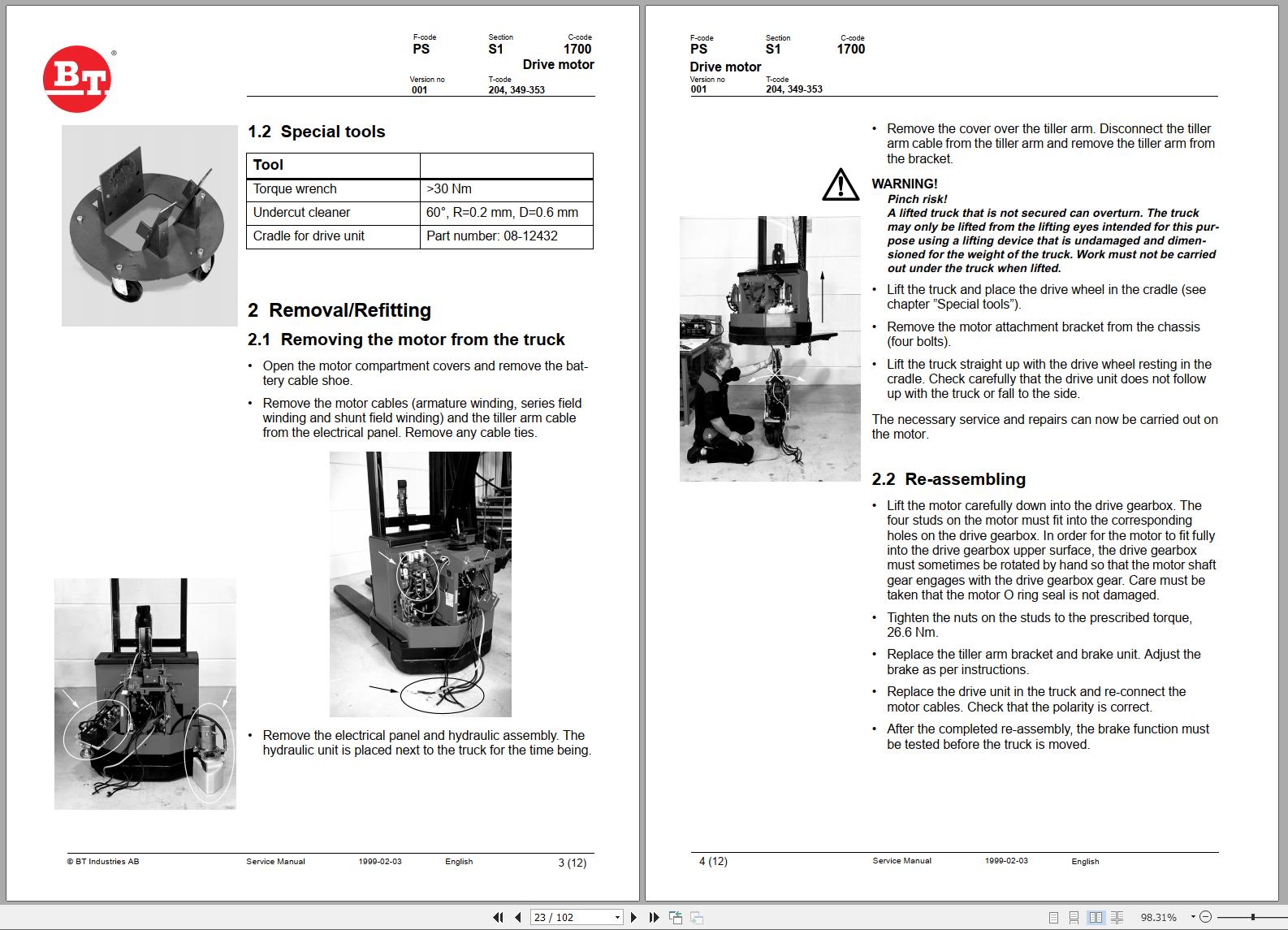Click the 98.31% zoom percentage field
This screenshot has width=1288, height=930.
point(1156,917)
